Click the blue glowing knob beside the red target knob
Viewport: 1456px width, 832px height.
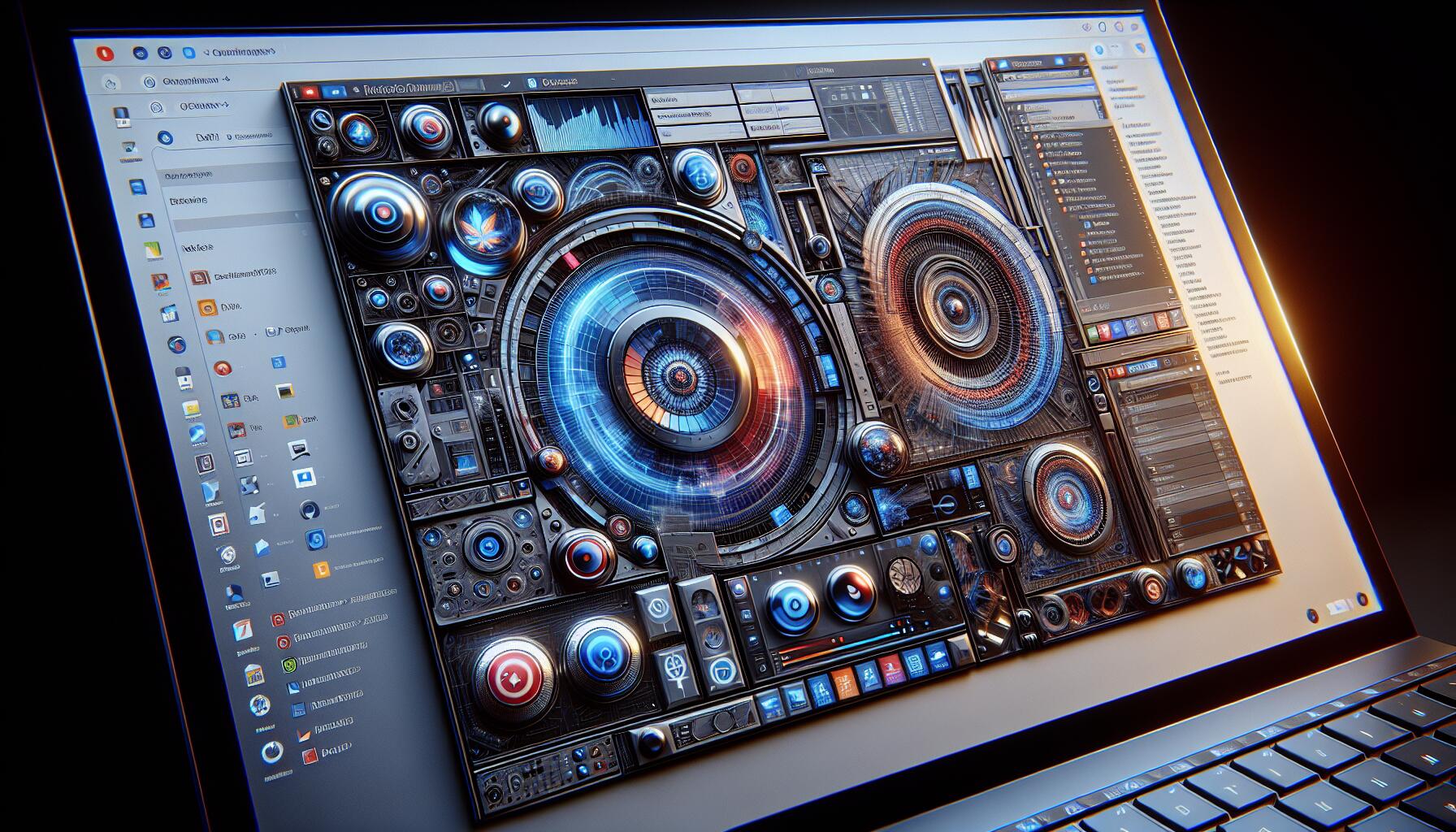[602, 655]
